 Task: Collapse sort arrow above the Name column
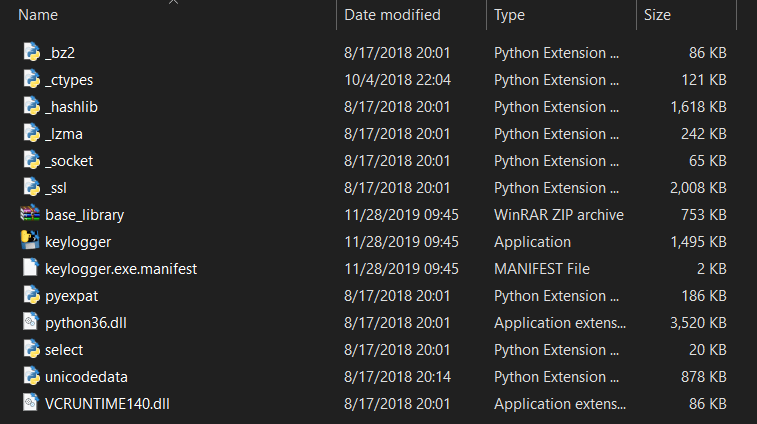tap(173, 2)
